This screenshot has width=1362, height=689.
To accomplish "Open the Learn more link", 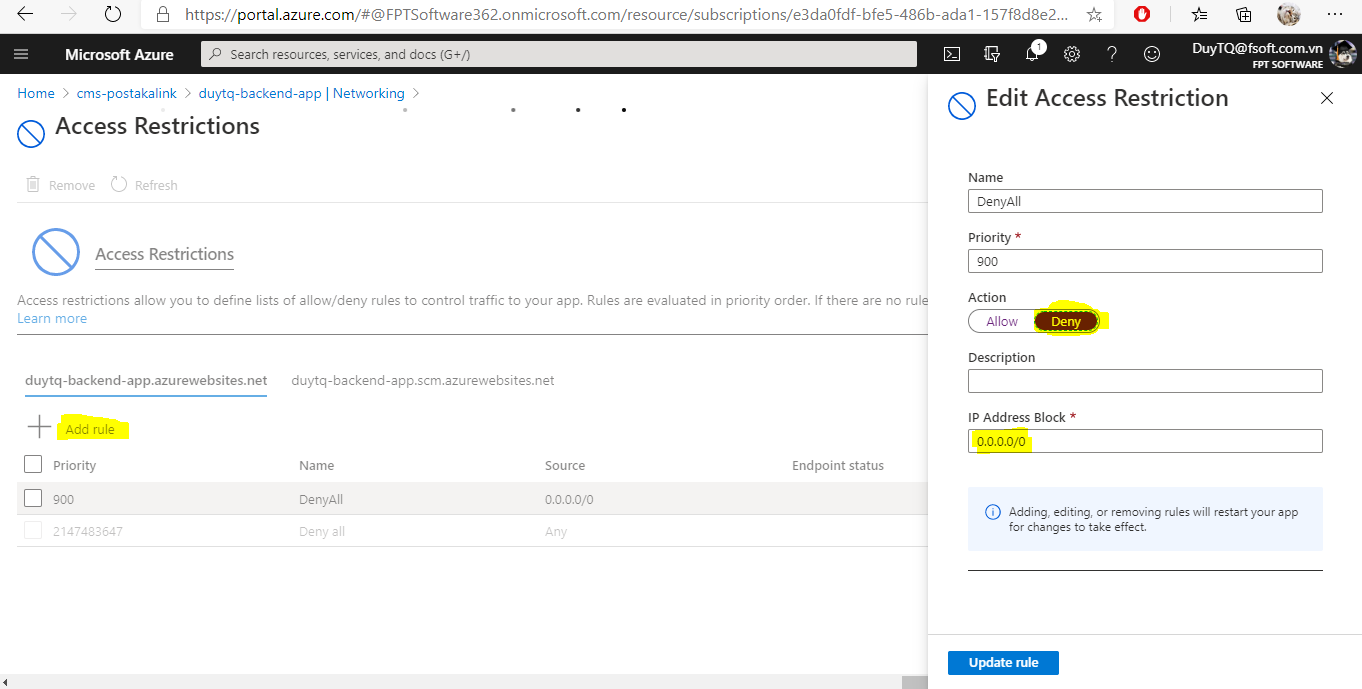I will [x=52, y=318].
